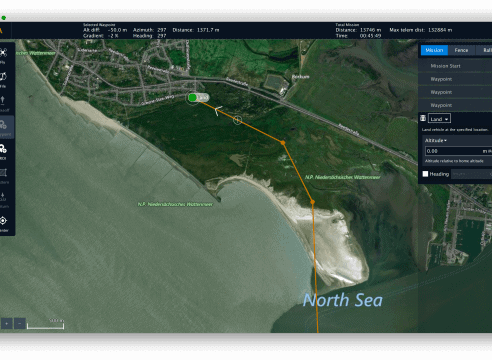Screen dimensions: 492x360
Task: Zoom out the map with minus button
Action: click(x=20, y=323)
